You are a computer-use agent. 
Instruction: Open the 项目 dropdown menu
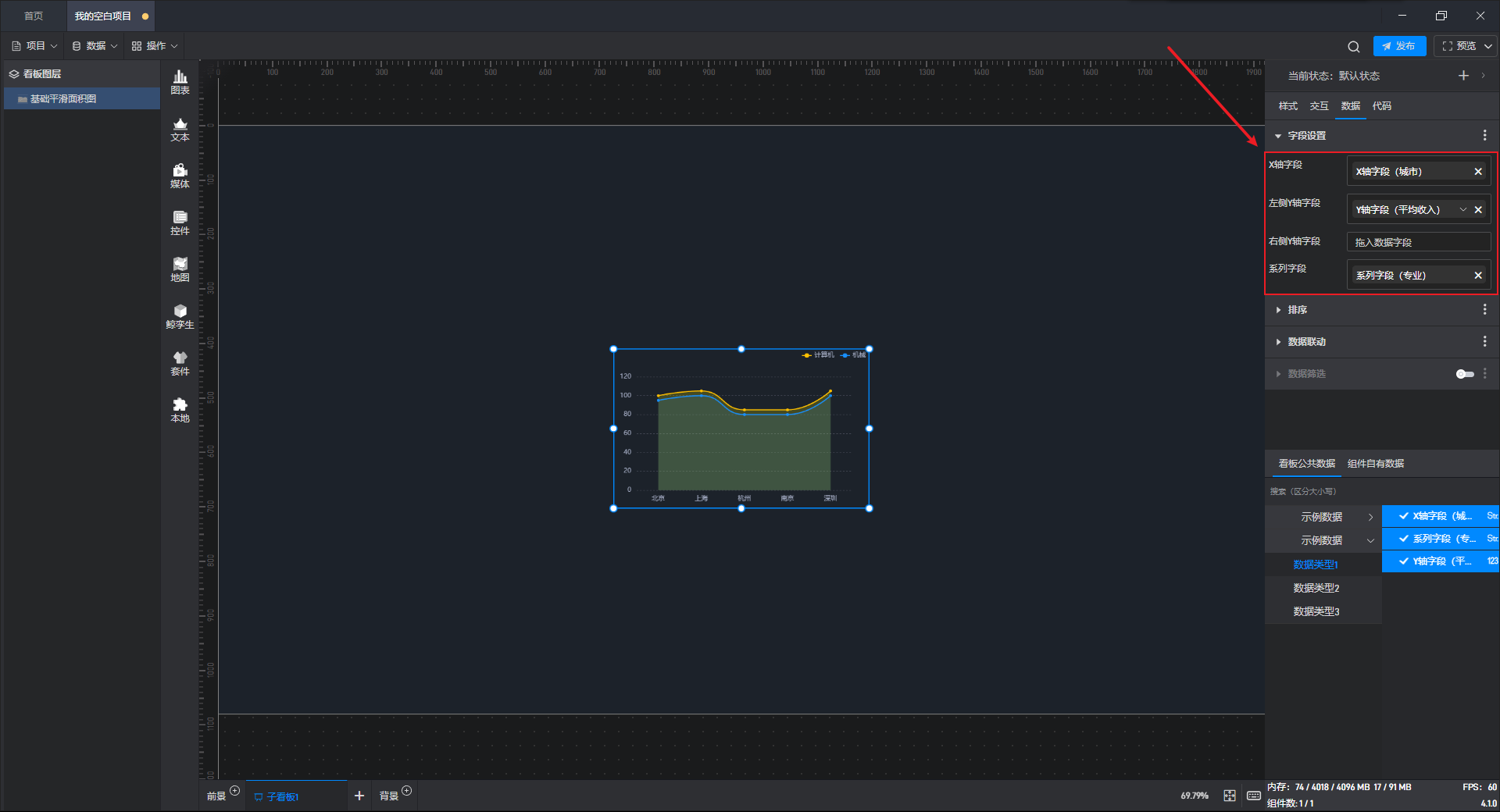point(34,46)
